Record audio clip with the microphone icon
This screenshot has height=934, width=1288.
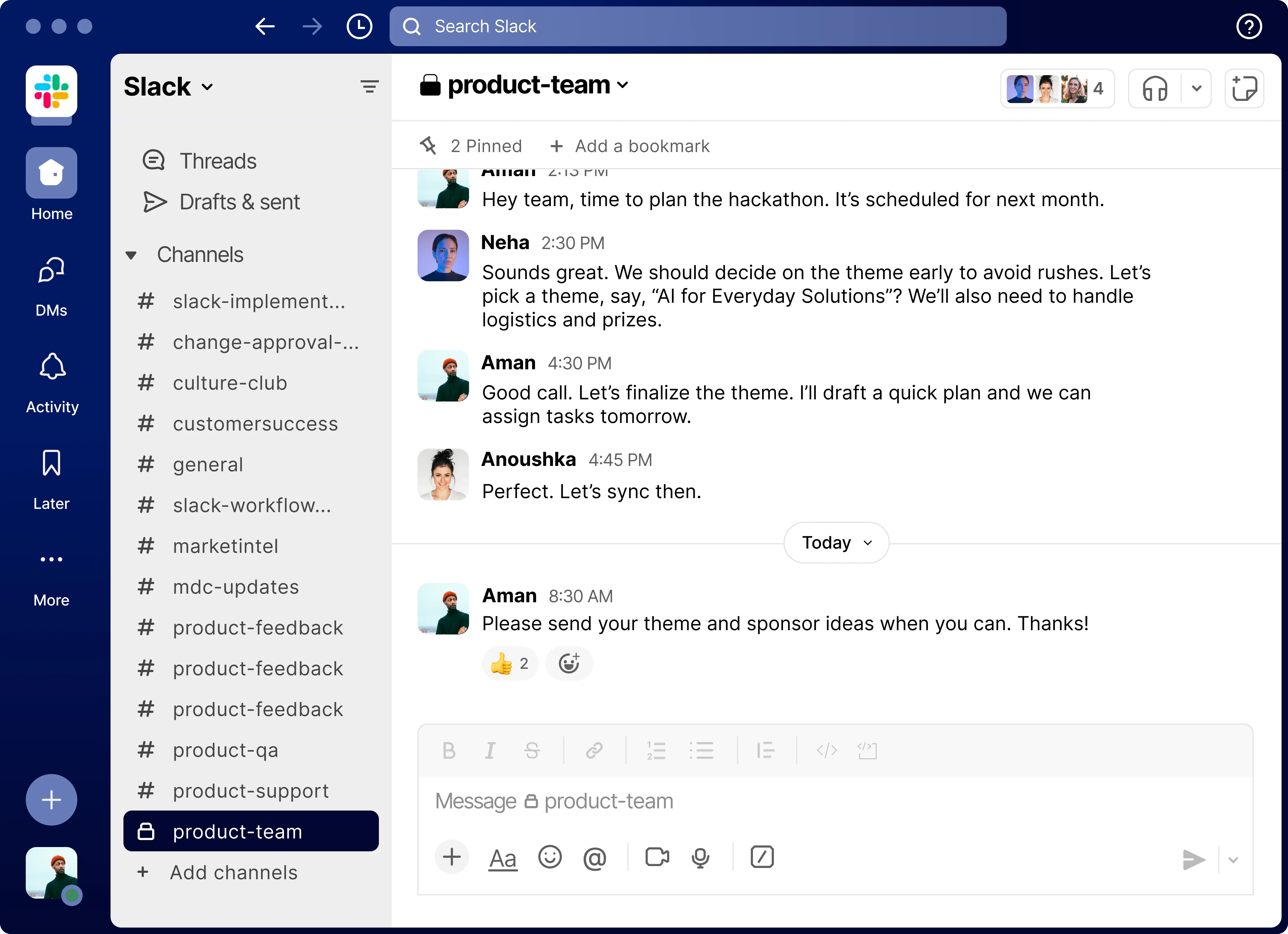tap(700, 857)
